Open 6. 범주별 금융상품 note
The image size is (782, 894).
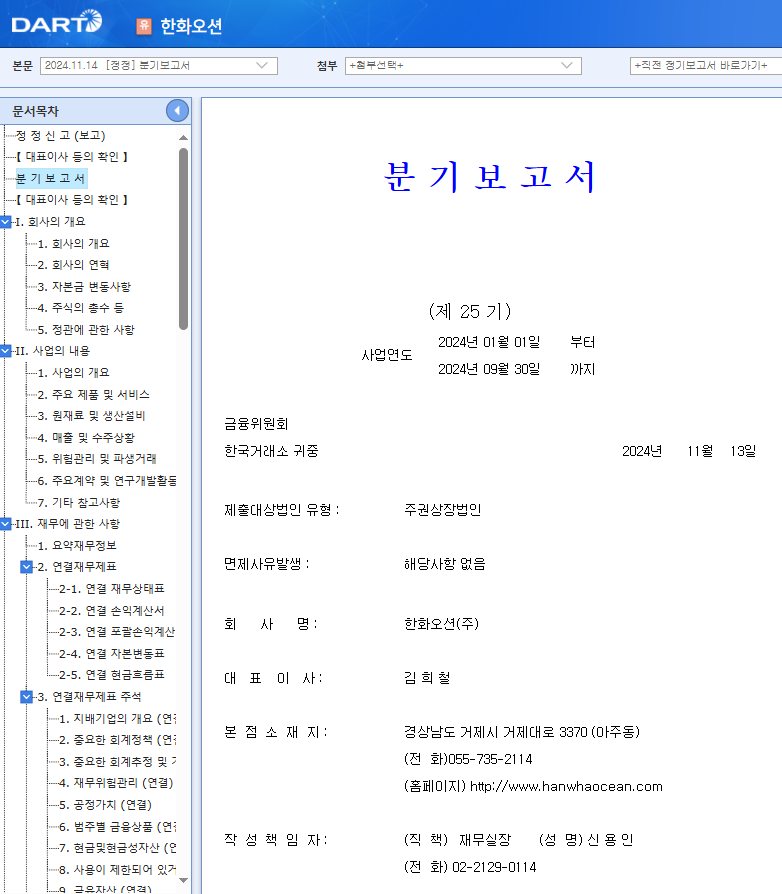tap(117, 827)
